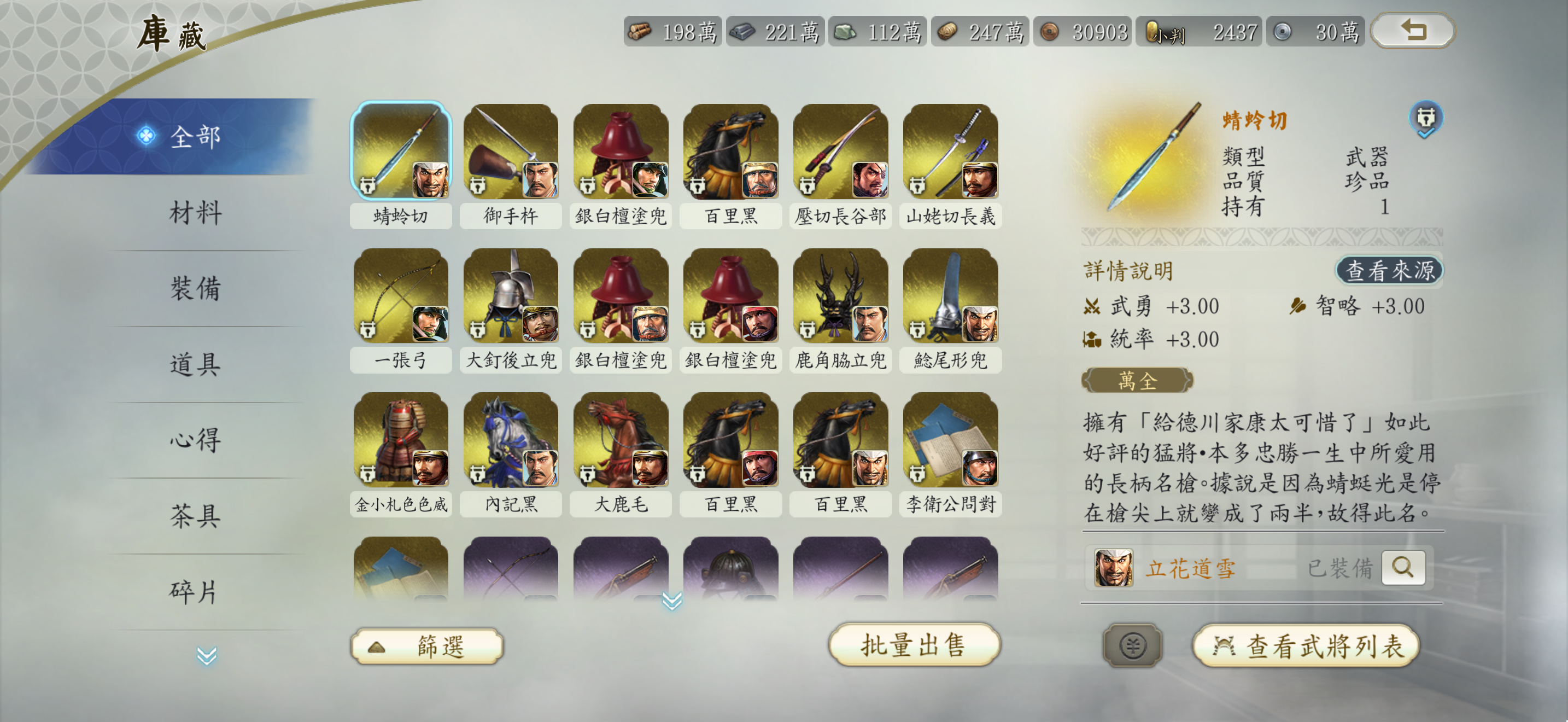Click the back arrow button
The image size is (1568, 722).
(1412, 31)
